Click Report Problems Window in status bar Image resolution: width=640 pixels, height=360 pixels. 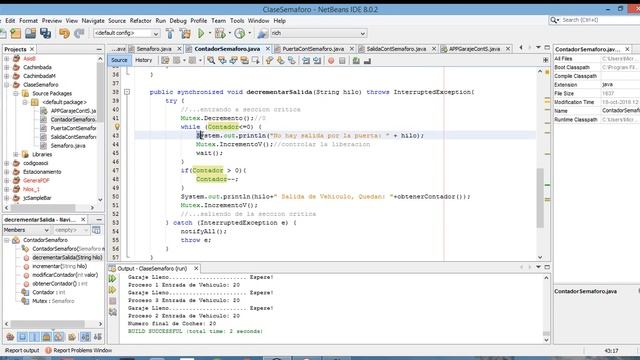78,350
